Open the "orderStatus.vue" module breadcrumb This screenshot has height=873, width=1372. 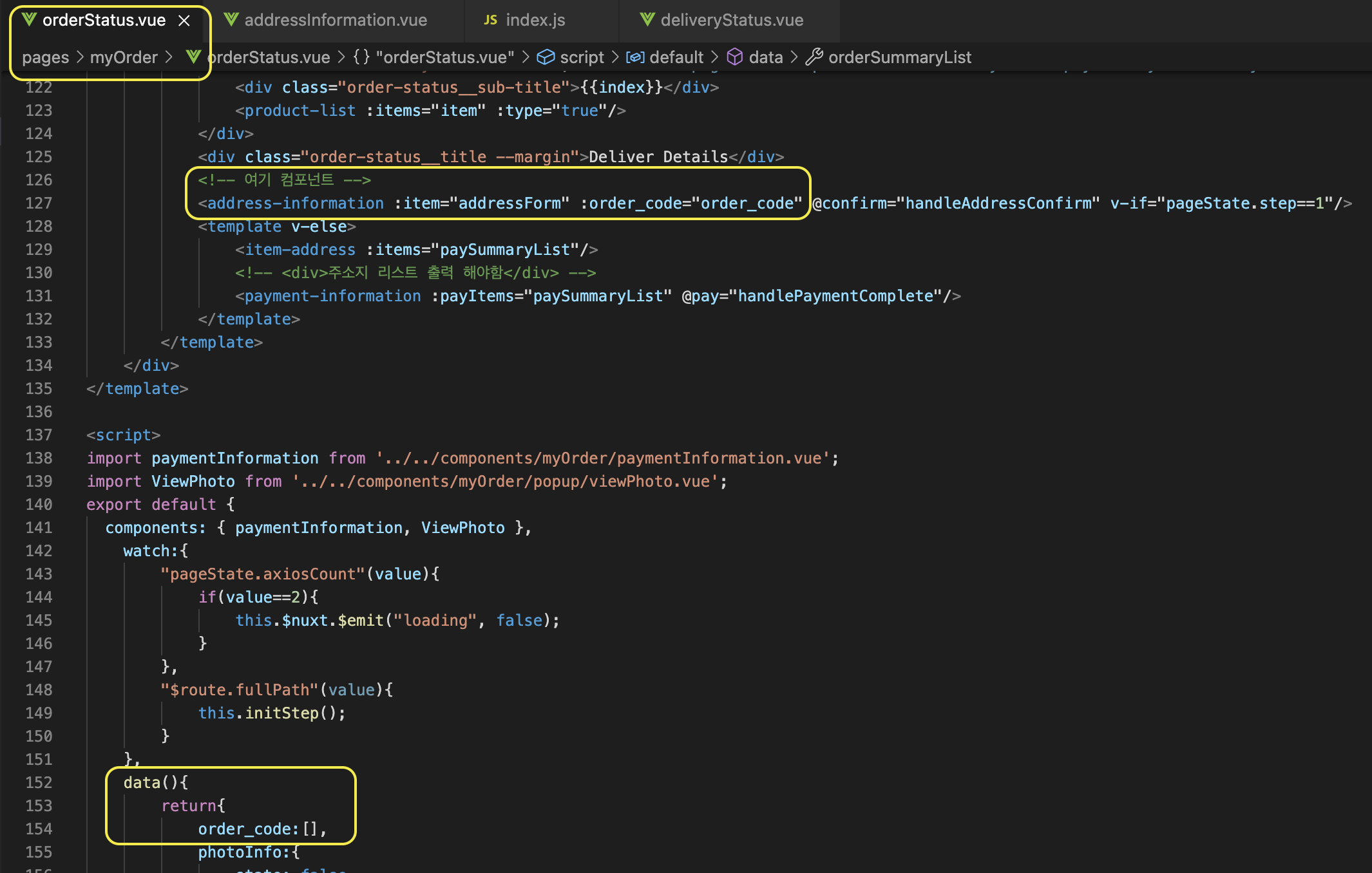(445, 57)
